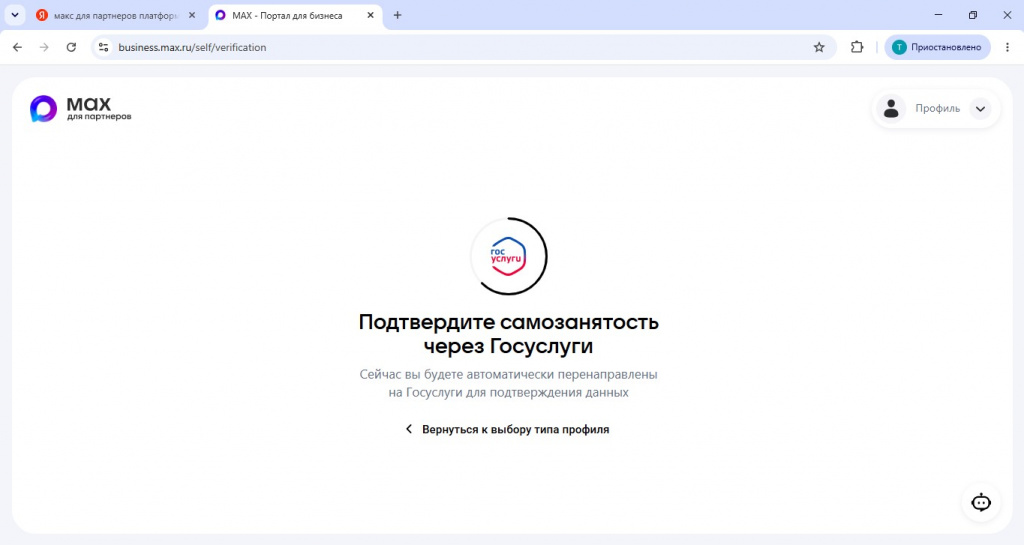Open the tab search dropdown arrow
The image size is (1024, 545).
tap(14, 15)
